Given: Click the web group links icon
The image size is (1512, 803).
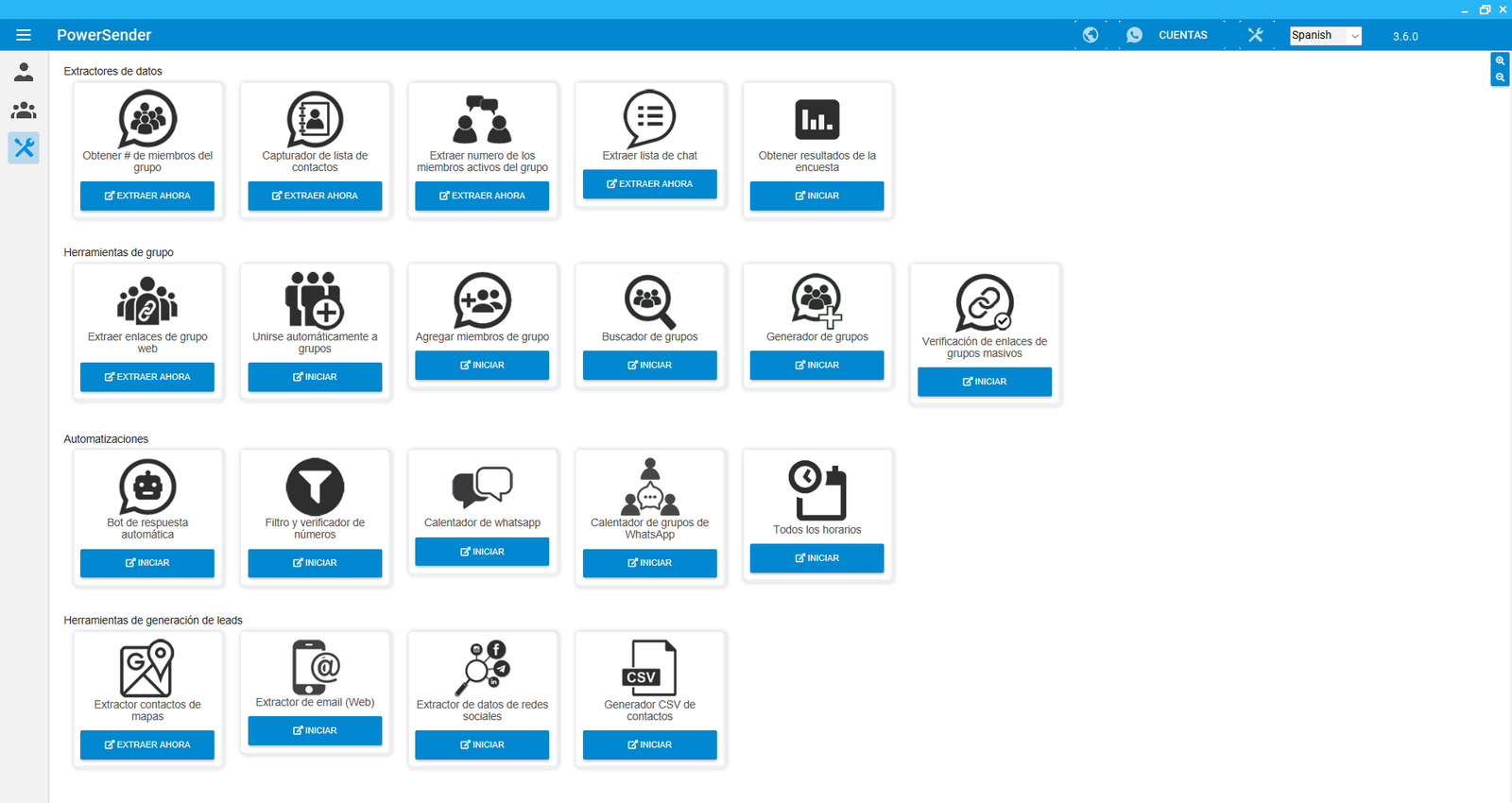Looking at the screenshot, I should (x=147, y=300).
